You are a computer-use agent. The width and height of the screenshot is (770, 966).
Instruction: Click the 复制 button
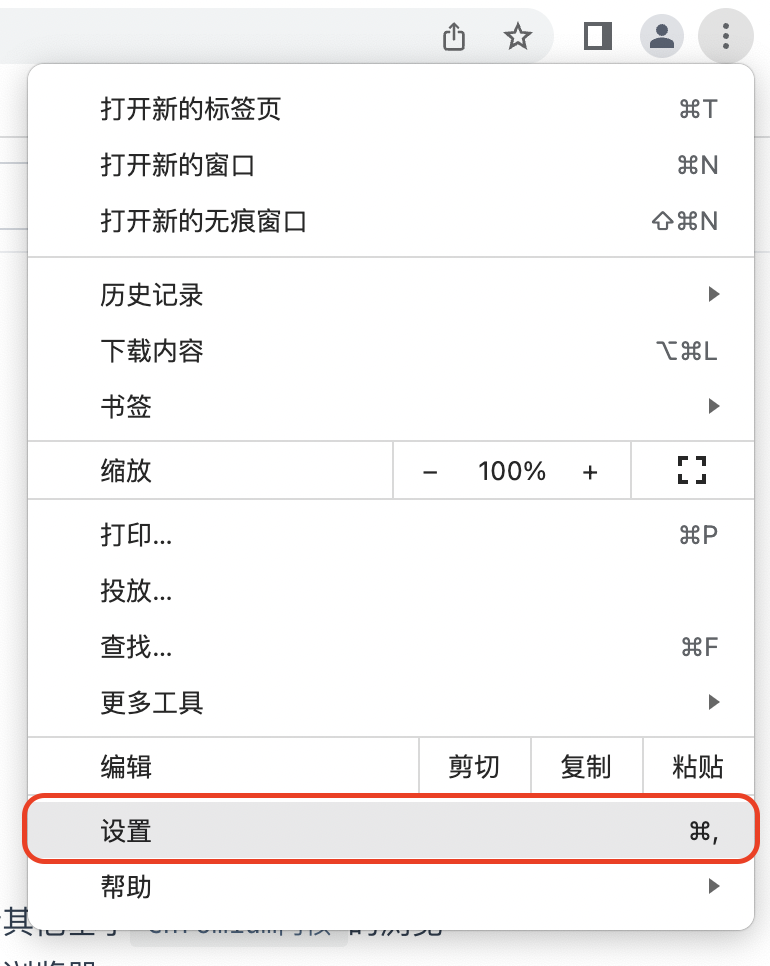(586, 767)
